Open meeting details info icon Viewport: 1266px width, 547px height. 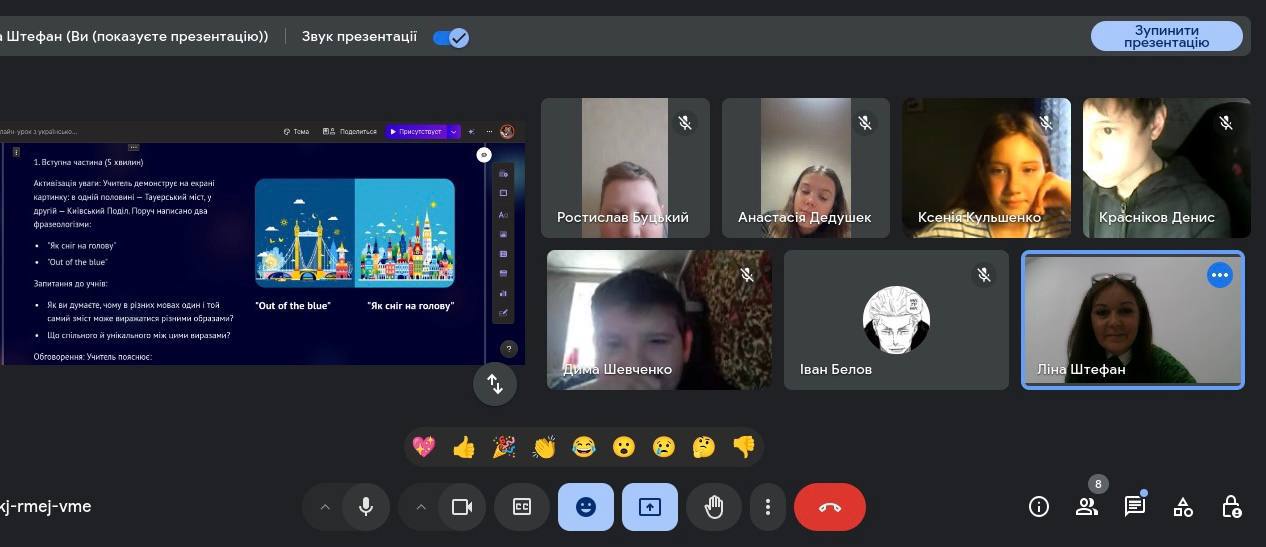click(x=1038, y=507)
